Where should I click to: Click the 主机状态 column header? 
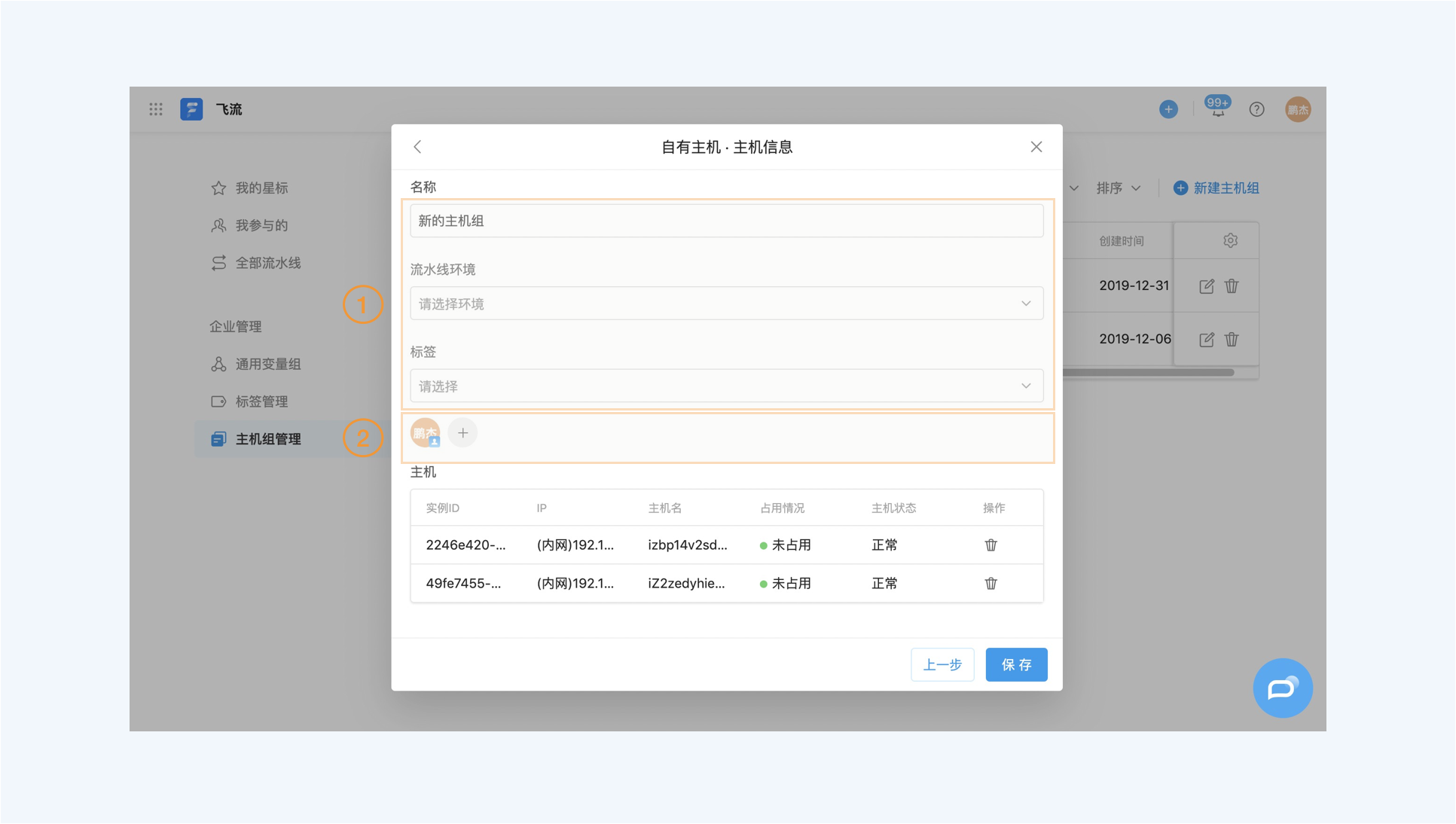click(x=893, y=508)
